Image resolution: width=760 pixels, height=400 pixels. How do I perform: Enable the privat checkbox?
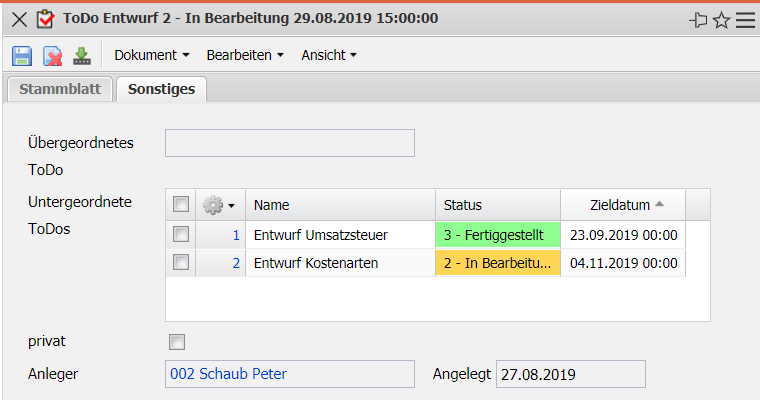(178, 342)
